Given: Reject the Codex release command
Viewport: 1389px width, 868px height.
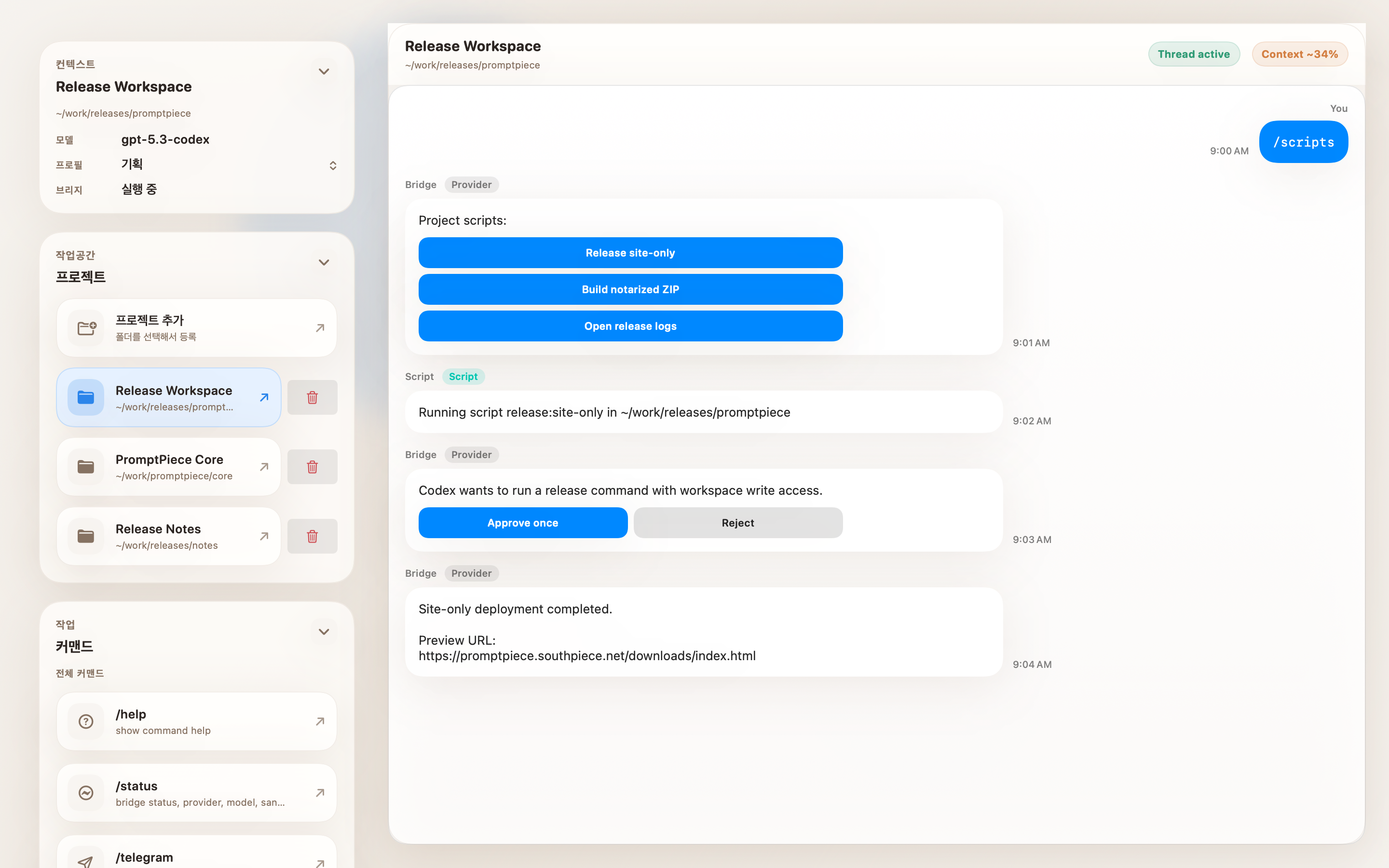Looking at the screenshot, I should pos(738,522).
